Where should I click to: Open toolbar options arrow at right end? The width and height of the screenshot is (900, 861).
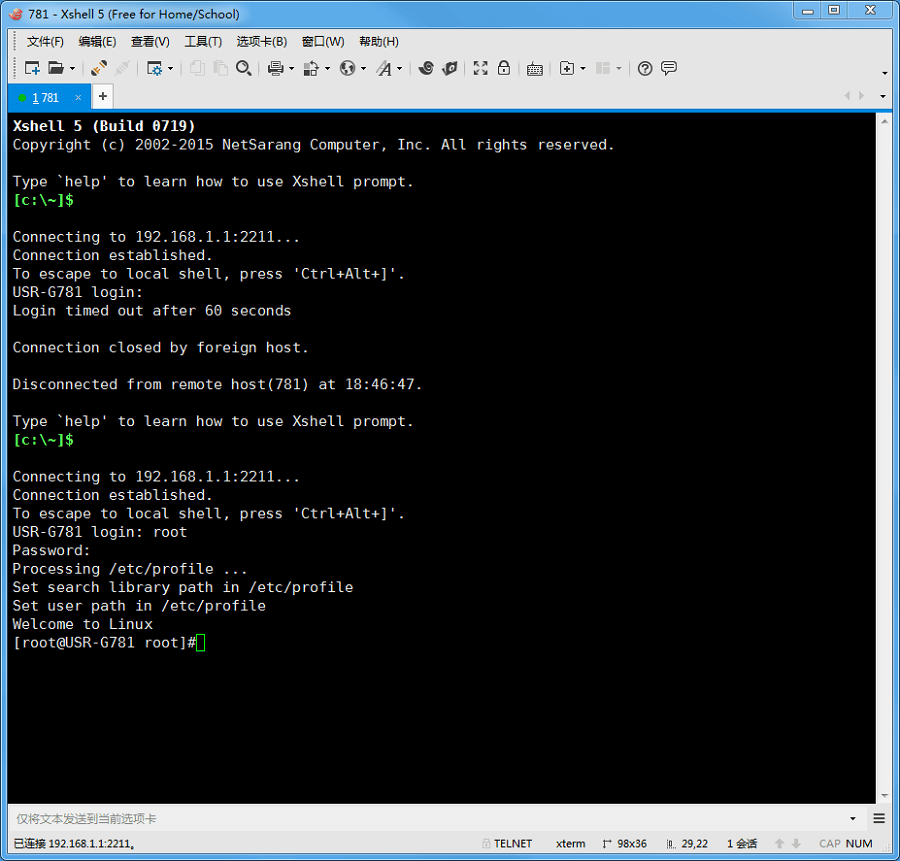885,73
